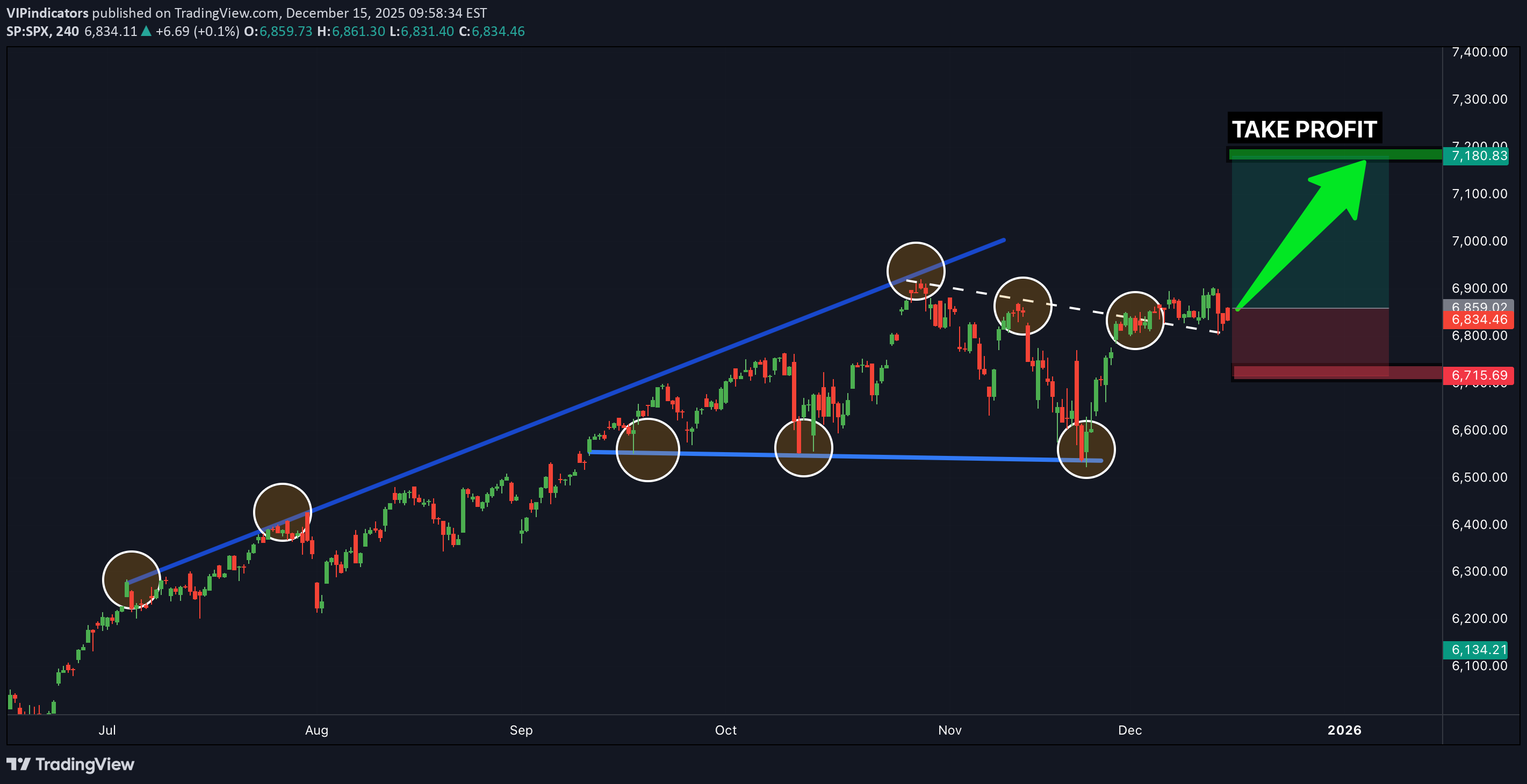The width and height of the screenshot is (1527, 784).
Task: Click the circled cluster near Dec label
Action: (x=1135, y=321)
